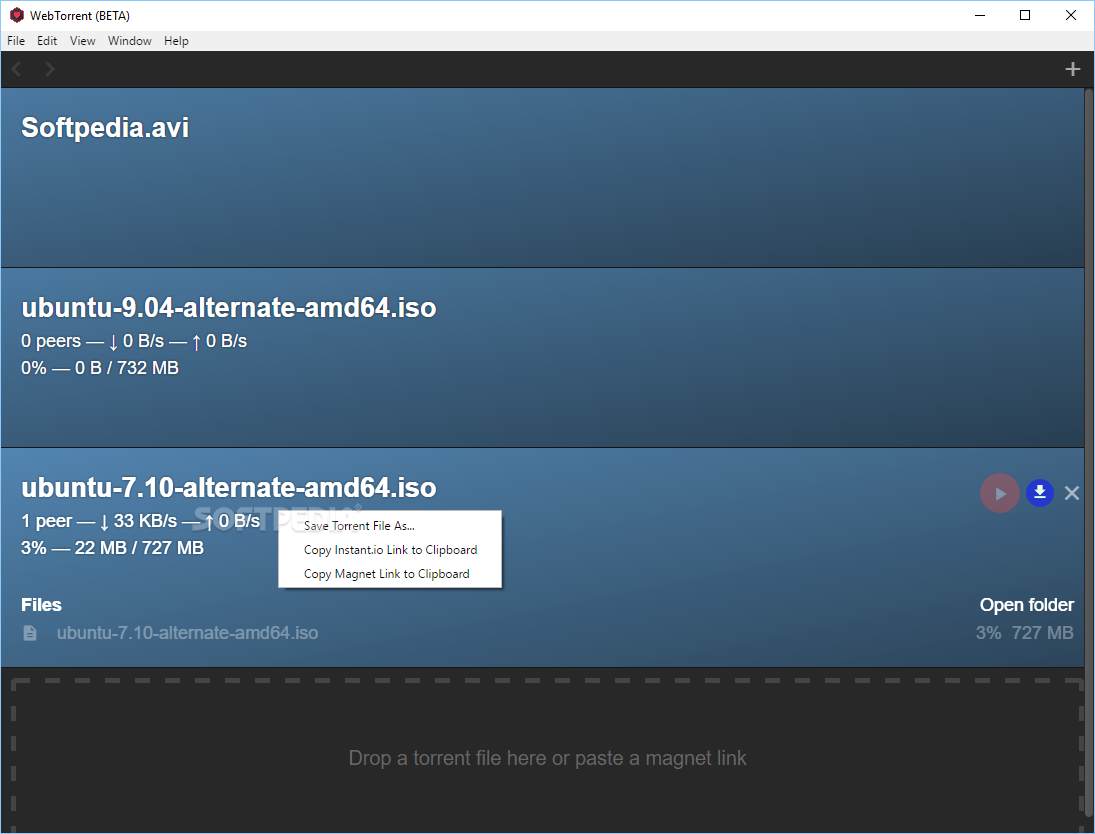1095x834 pixels.
Task: Maximize the WebTorrent window
Action: [1025, 15]
